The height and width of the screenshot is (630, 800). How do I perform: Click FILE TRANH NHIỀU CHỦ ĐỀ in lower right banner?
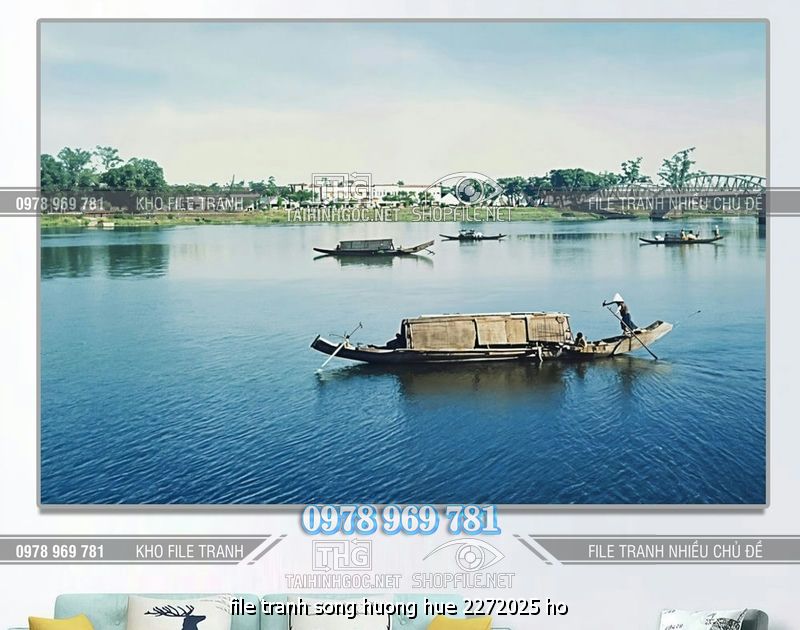675,551
